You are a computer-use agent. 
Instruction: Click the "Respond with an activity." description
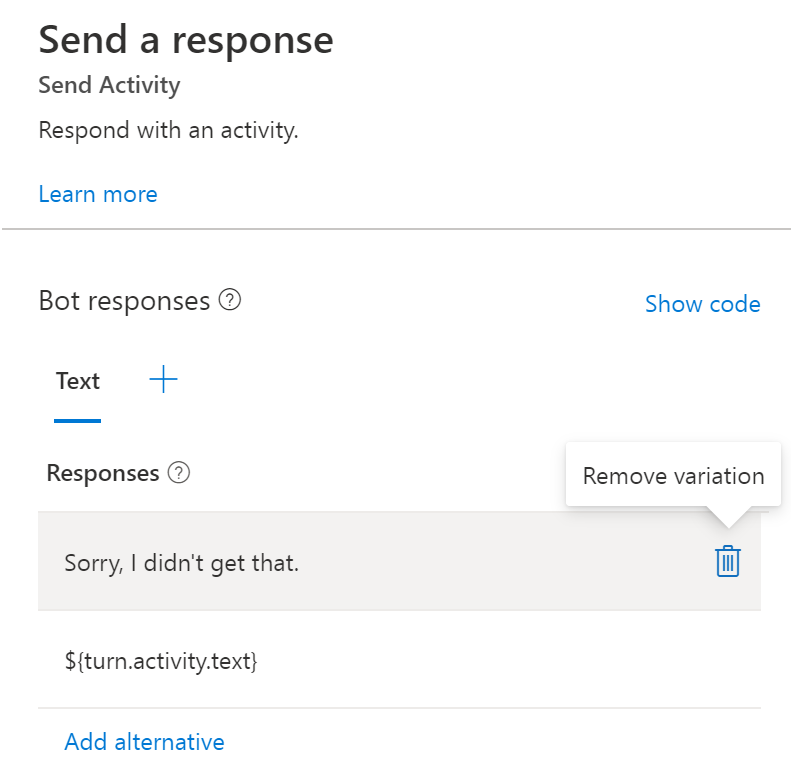click(168, 130)
